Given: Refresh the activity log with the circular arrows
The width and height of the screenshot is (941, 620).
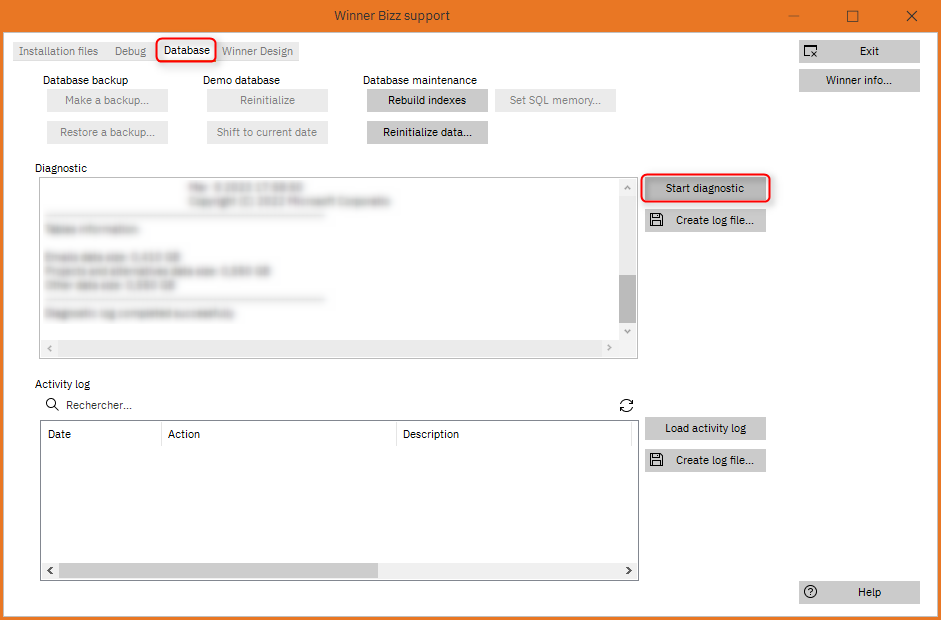Looking at the screenshot, I should (x=626, y=405).
